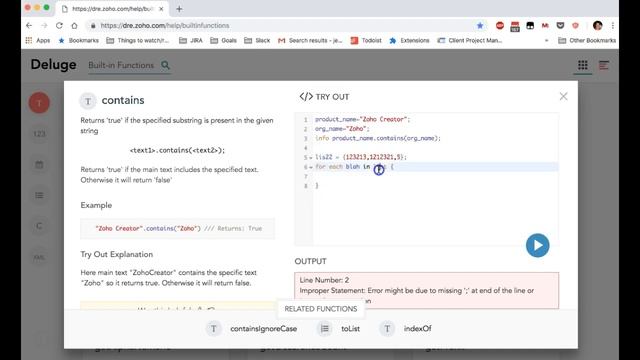This screenshot has height=360, width=640.
Task: Open the toList related function
Action: tap(350, 329)
